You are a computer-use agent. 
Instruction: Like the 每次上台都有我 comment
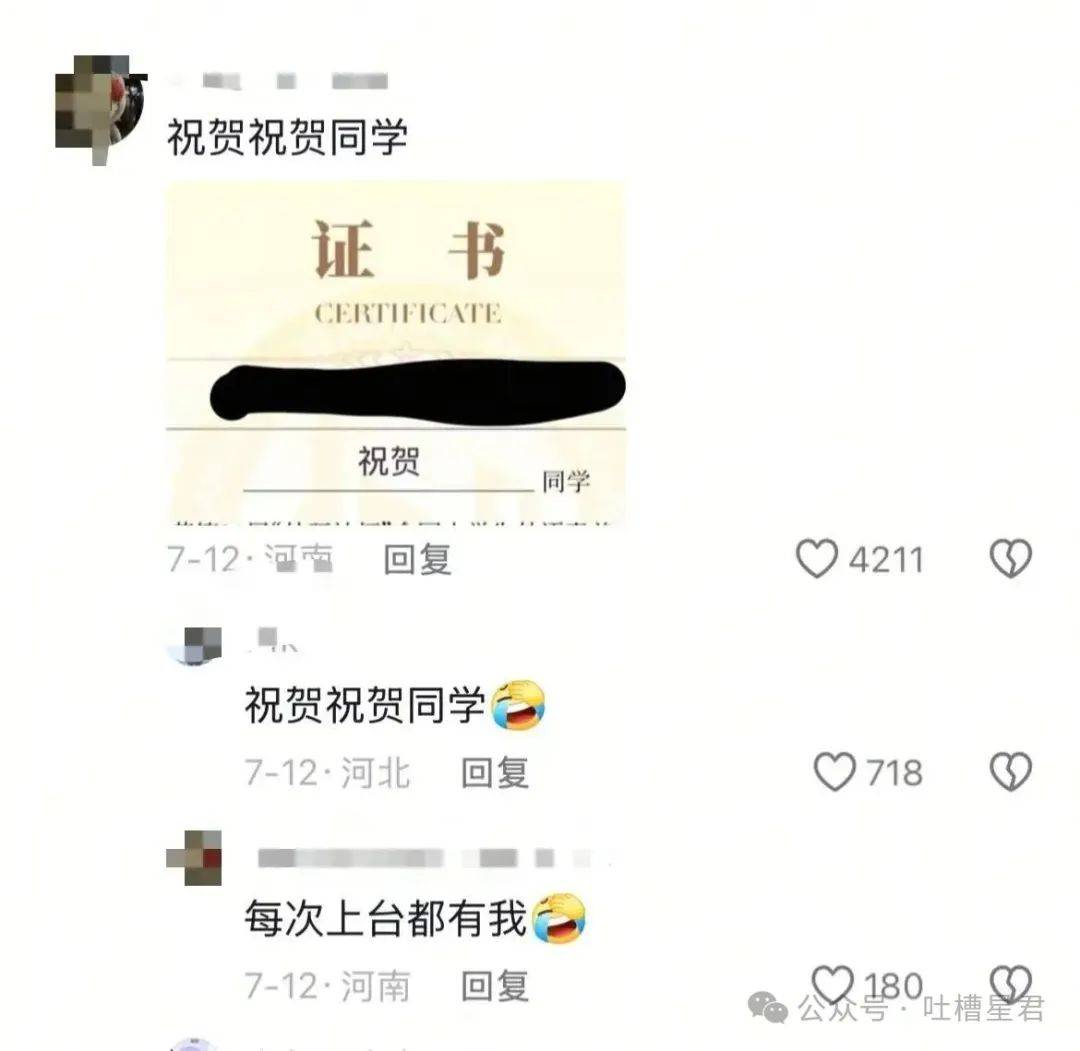tap(832, 984)
